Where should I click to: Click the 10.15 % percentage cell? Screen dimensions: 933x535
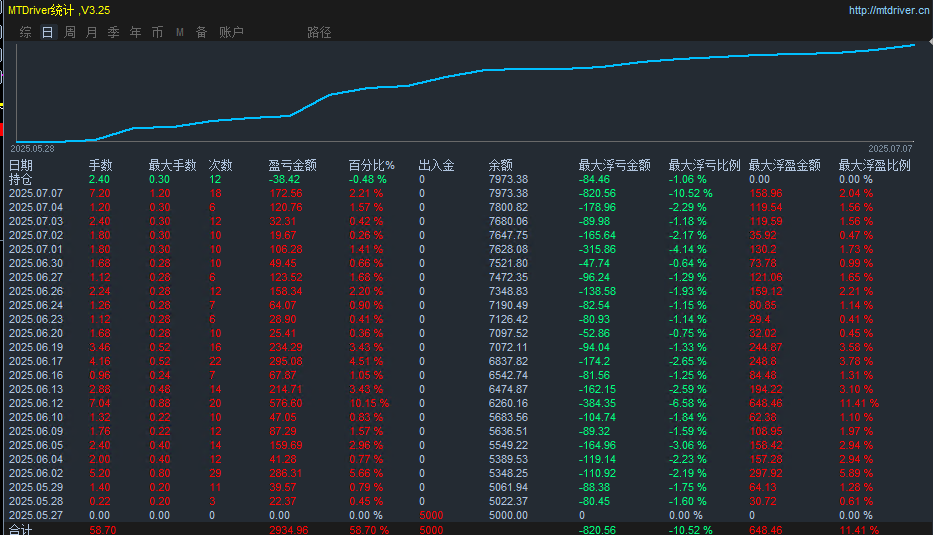tap(369, 403)
